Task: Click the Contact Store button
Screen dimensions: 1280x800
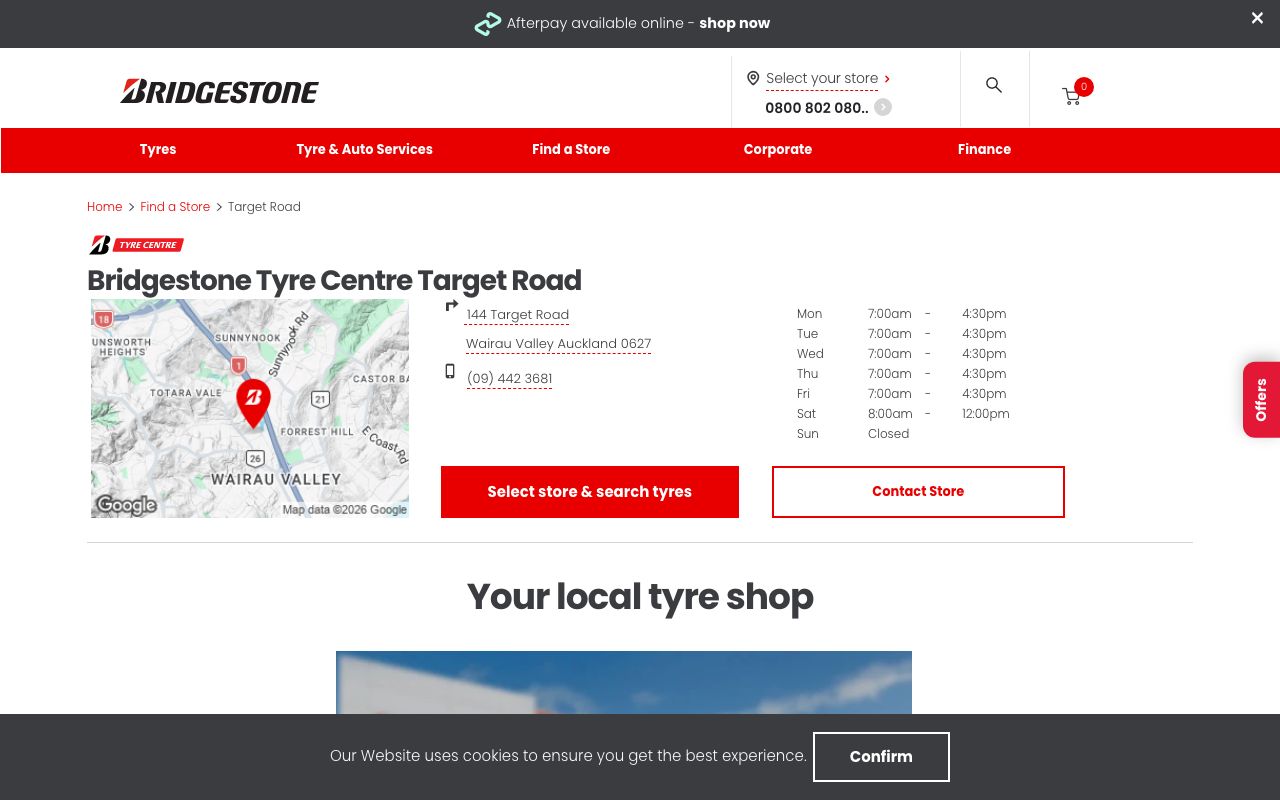Action: [918, 492]
